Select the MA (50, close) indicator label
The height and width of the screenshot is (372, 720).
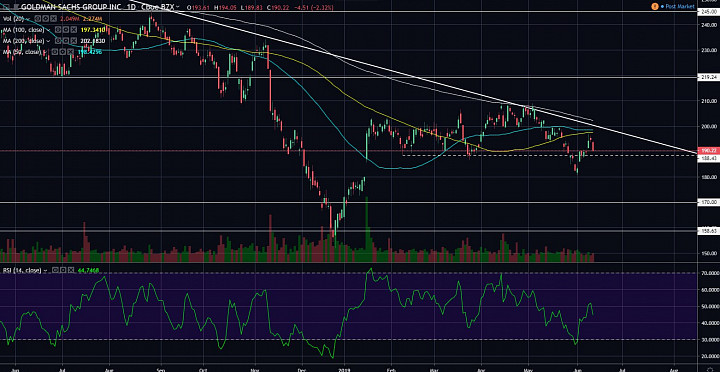tap(22, 52)
